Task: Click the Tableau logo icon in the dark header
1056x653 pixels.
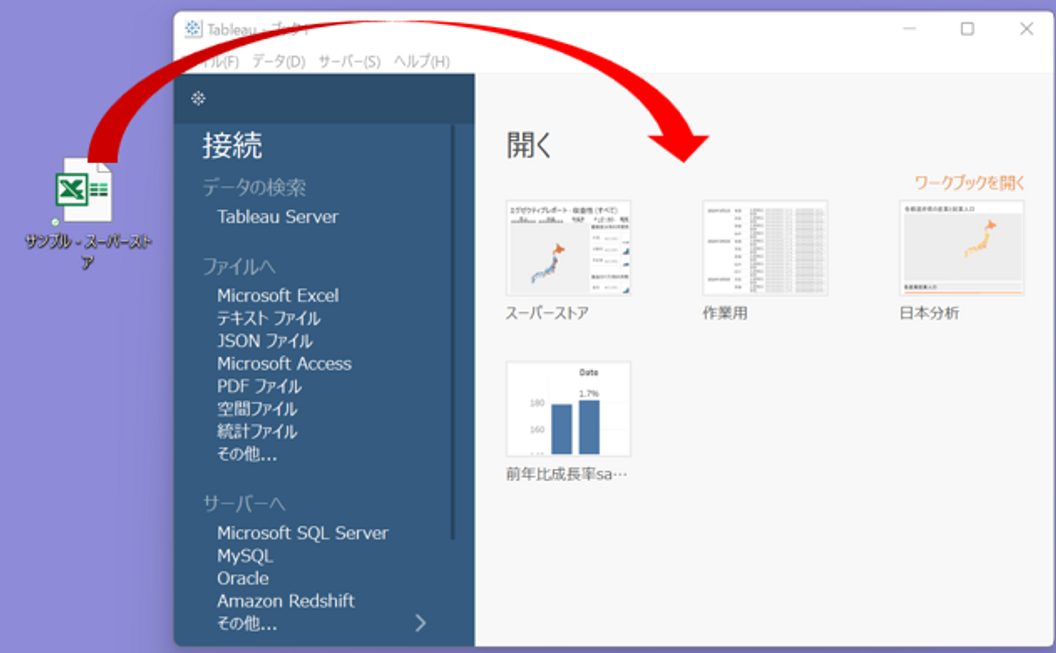Action: coord(198,99)
